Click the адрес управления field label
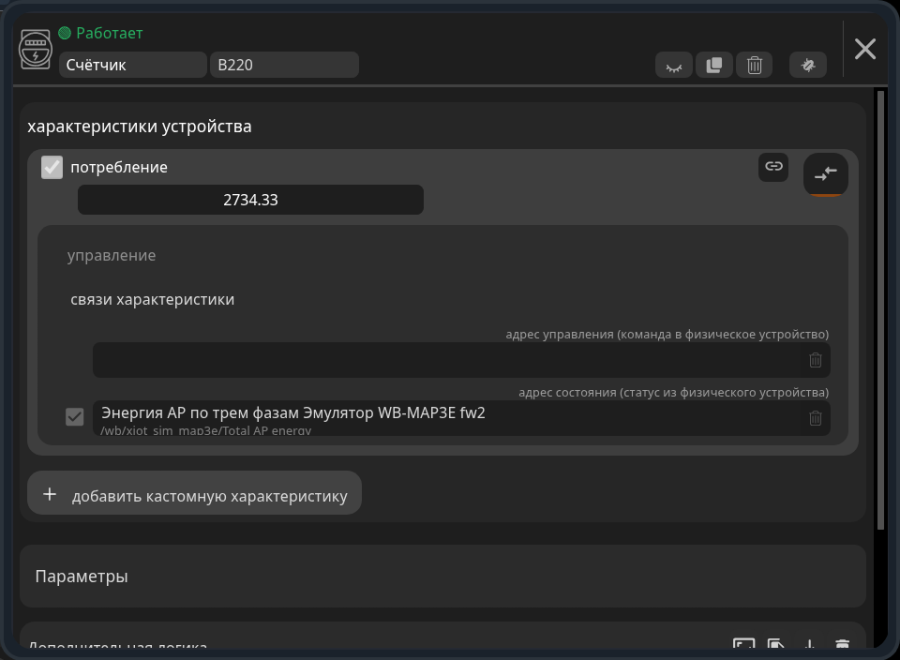 click(667, 335)
